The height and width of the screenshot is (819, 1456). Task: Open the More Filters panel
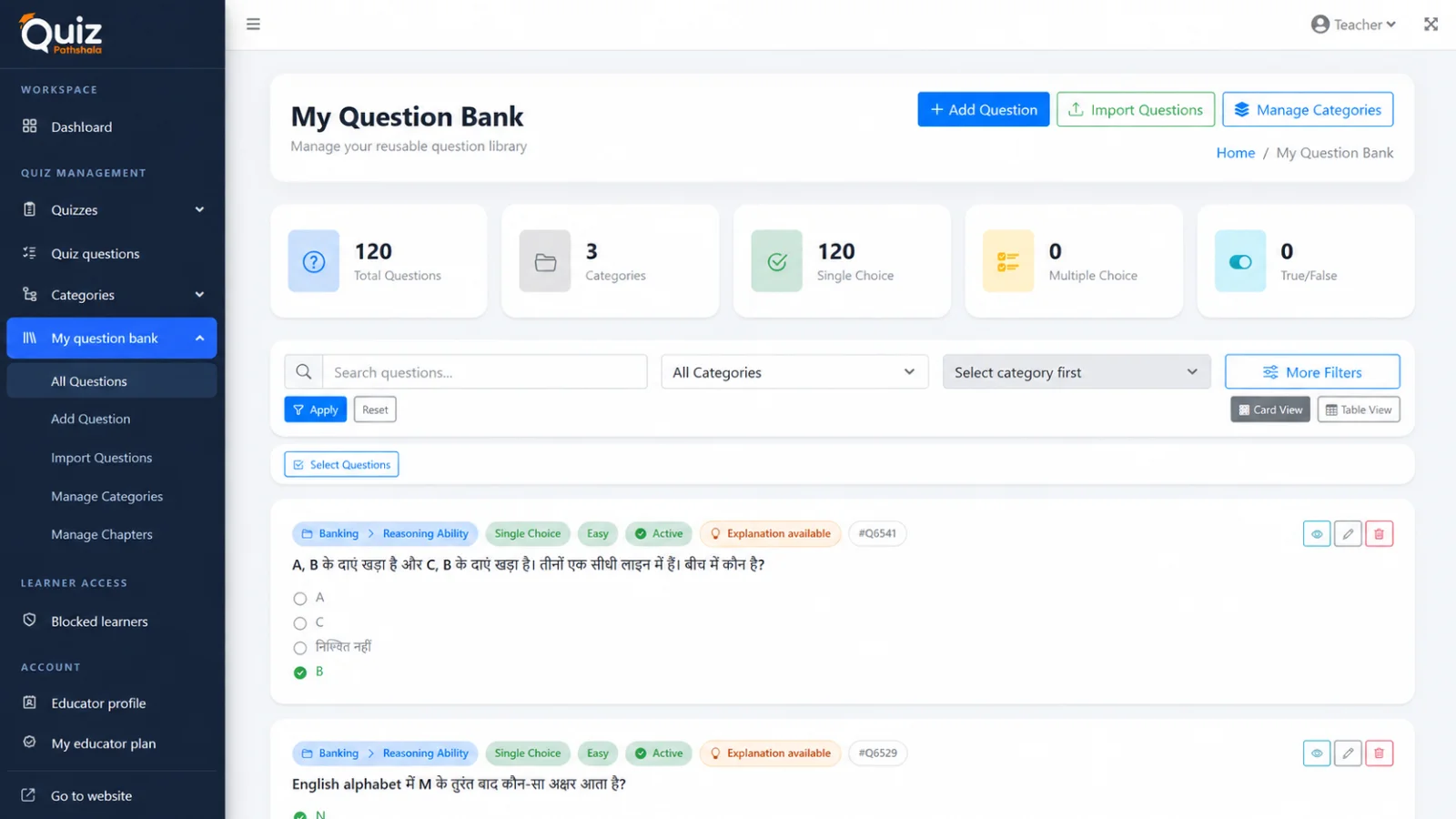coord(1312,372)
